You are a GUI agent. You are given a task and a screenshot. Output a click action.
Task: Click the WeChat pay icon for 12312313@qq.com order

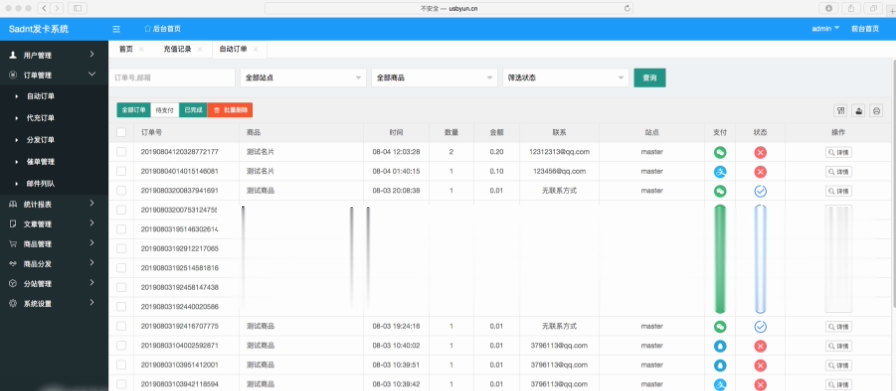(720, 152)
